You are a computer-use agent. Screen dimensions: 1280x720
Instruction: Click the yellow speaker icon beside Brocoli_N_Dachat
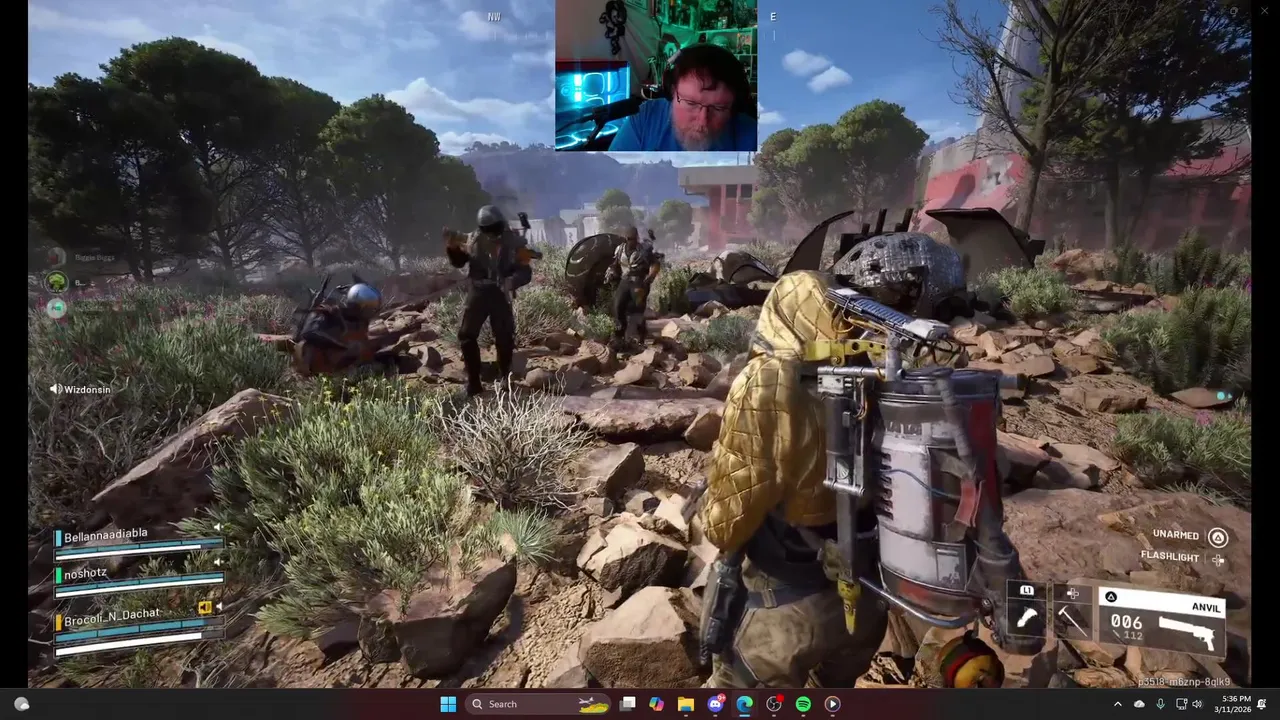[x=205, y=608]
